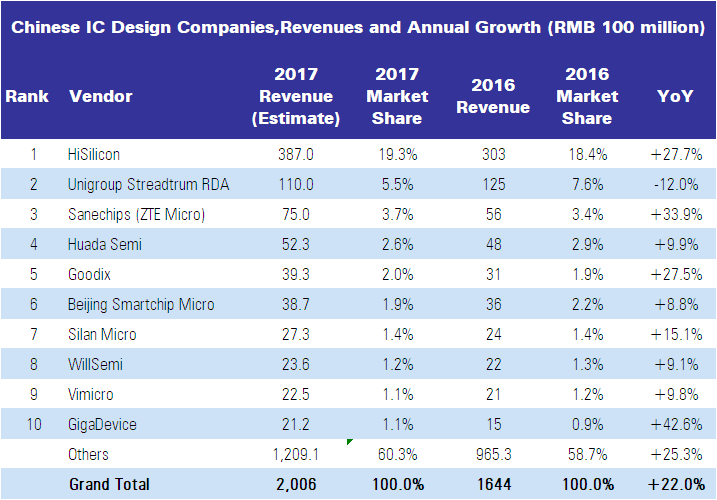Click the '125' 2016 revenue cell

[x=494, y=184]
